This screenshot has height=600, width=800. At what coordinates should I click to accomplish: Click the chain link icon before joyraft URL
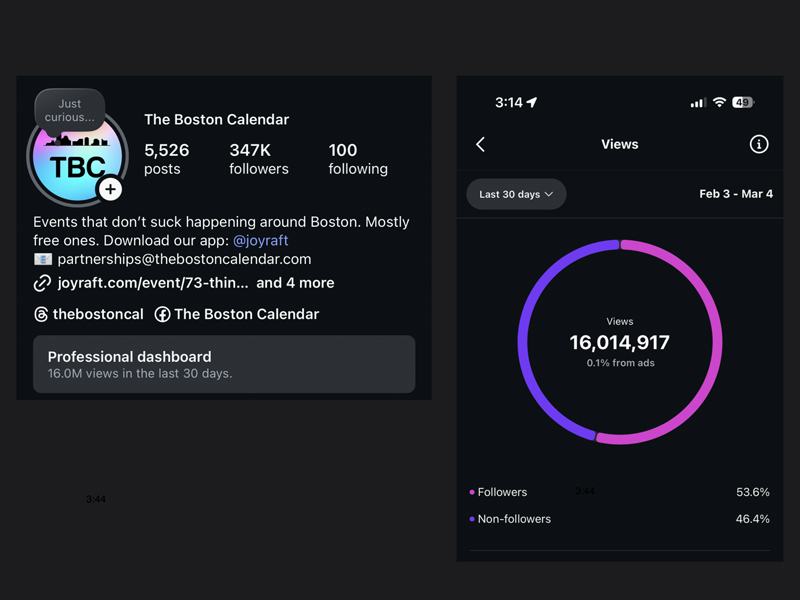pyautogui.click(x=42, y=283)
